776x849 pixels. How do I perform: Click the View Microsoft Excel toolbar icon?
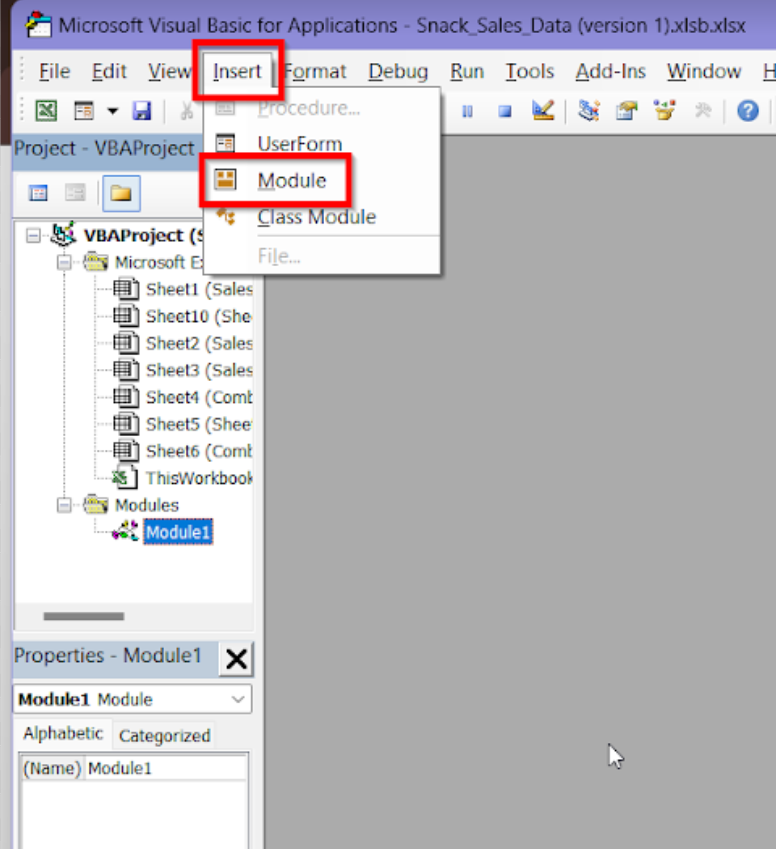click(x=46, y=111)
